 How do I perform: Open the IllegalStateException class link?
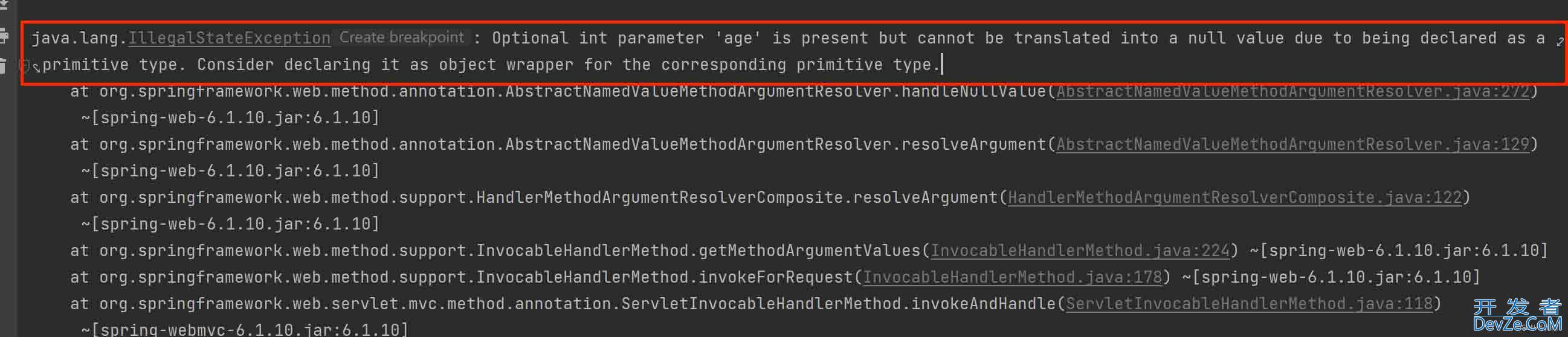click(230, 38)
